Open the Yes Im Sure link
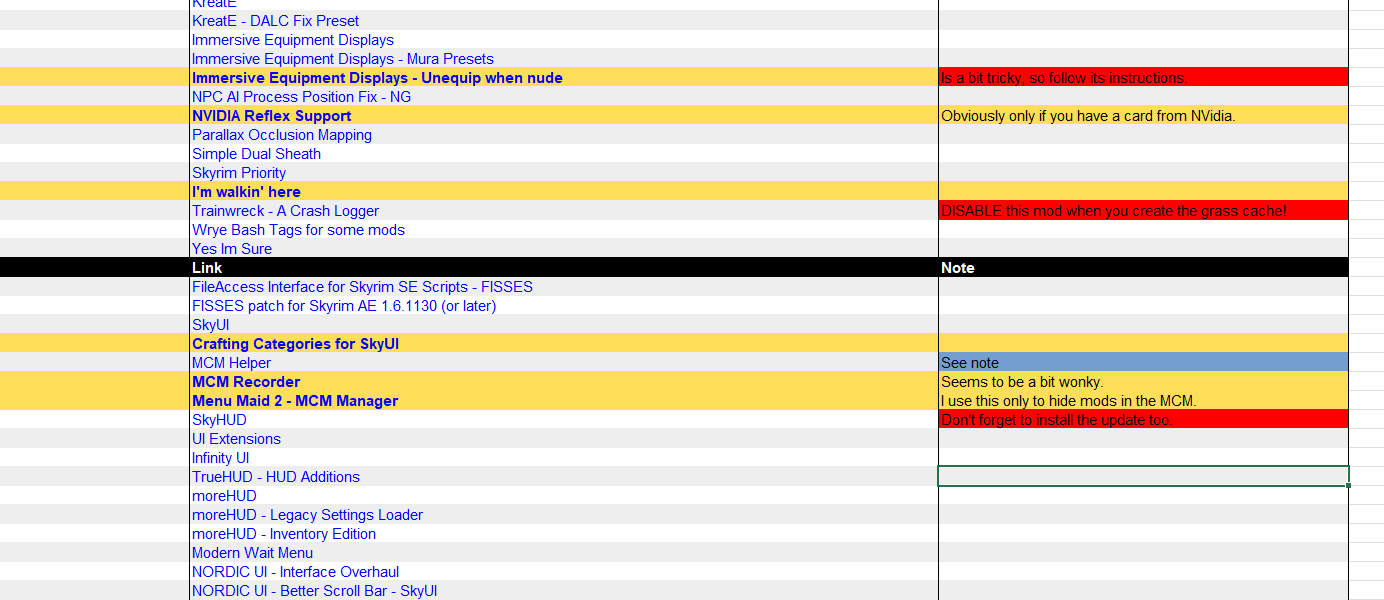Image resolution: width=1384 pixels, height=600 pixels. pyautogui.click(x=232, y=249)
